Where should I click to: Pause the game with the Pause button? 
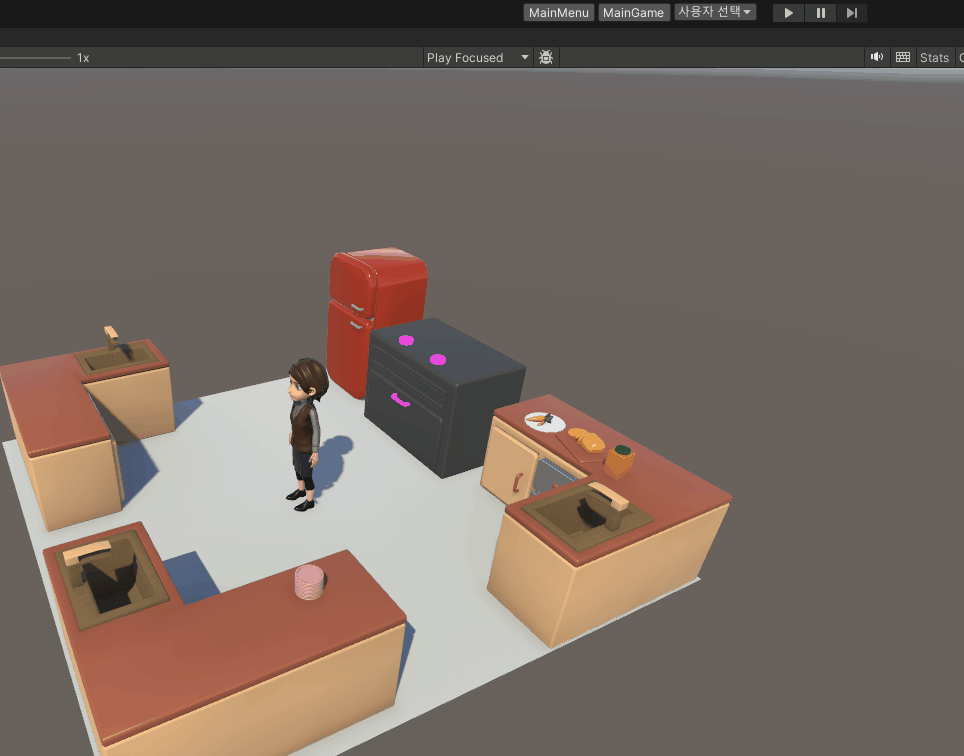(x=820, y=13)
